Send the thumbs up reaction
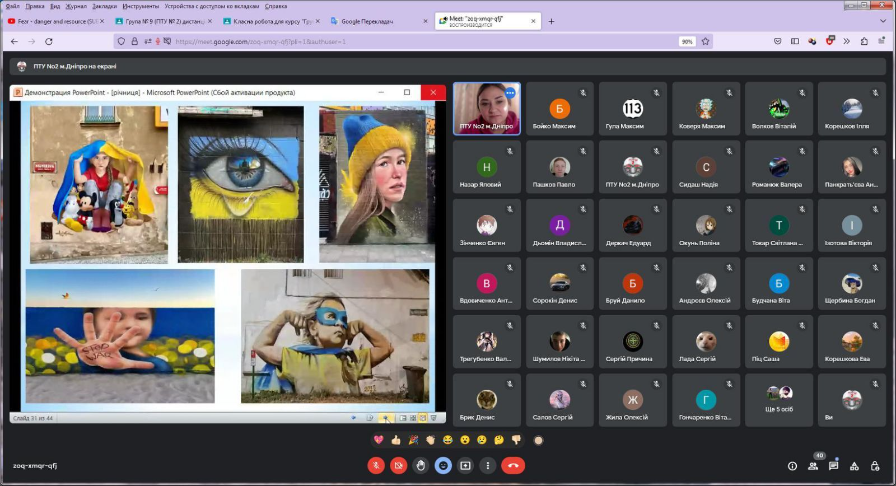The image size is (896, 486). tap(395, 440)
